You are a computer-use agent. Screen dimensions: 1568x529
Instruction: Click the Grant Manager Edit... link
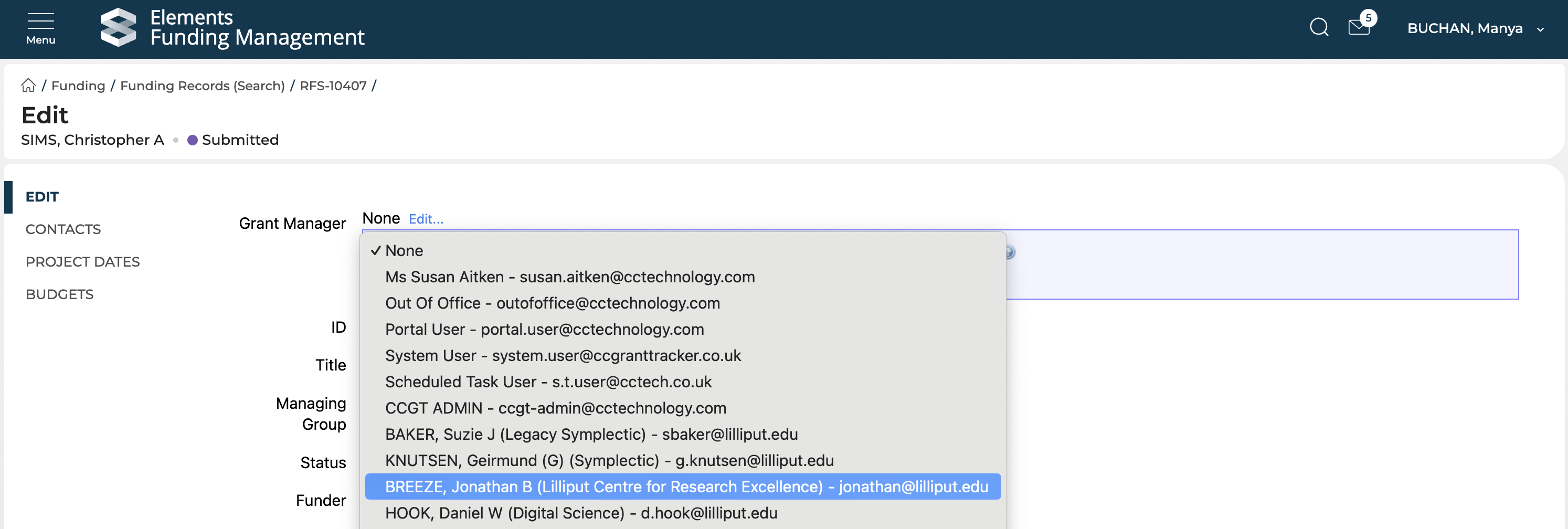coord(426,219)
